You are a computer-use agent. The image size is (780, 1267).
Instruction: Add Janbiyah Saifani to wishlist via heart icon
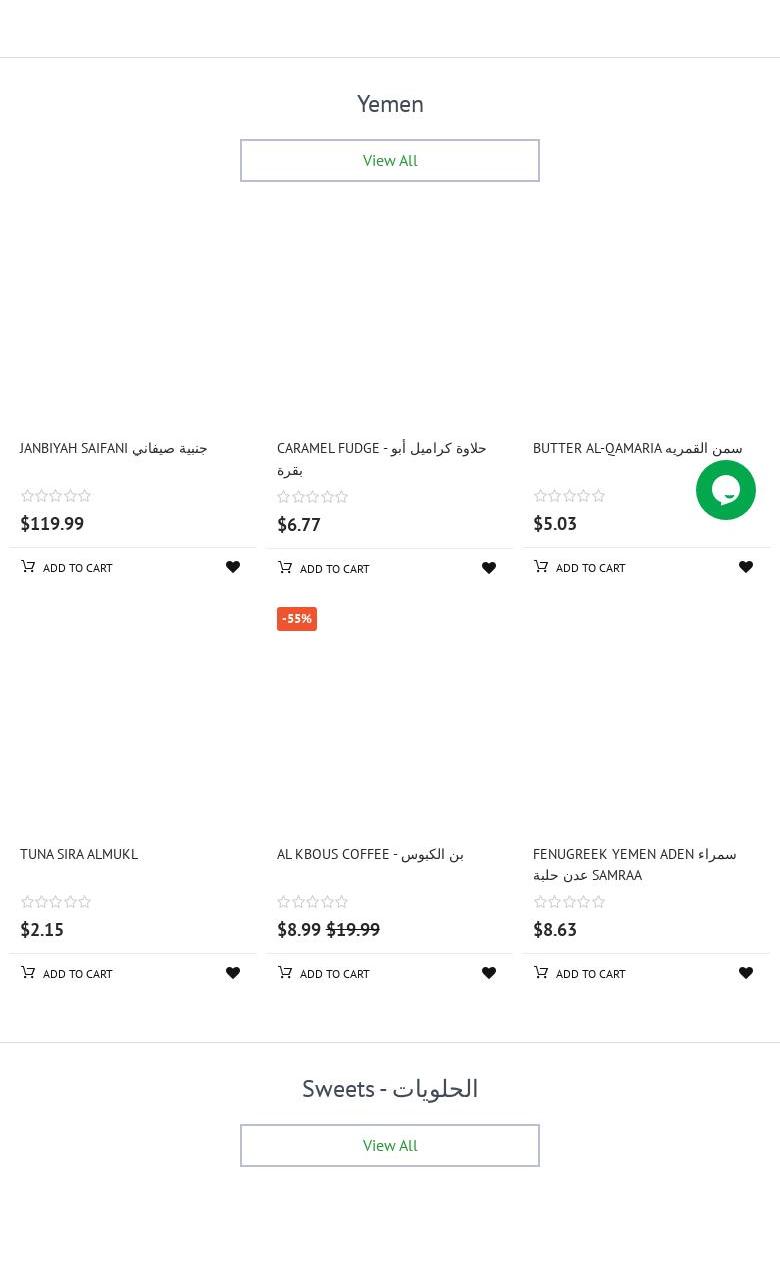click(233, 567)
